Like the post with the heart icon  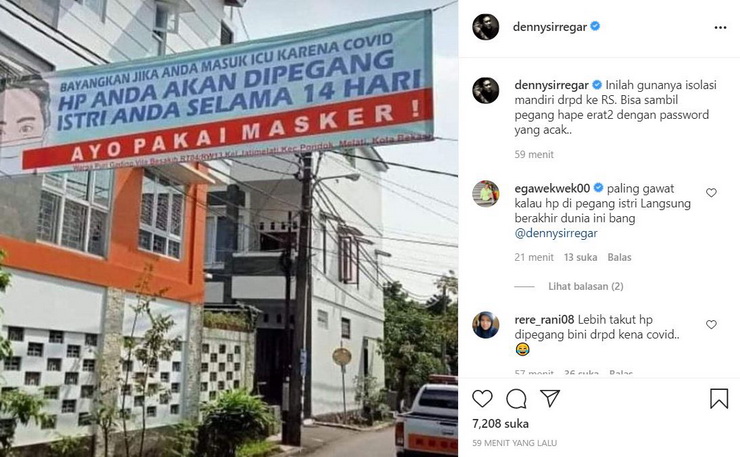coord(482,399)
